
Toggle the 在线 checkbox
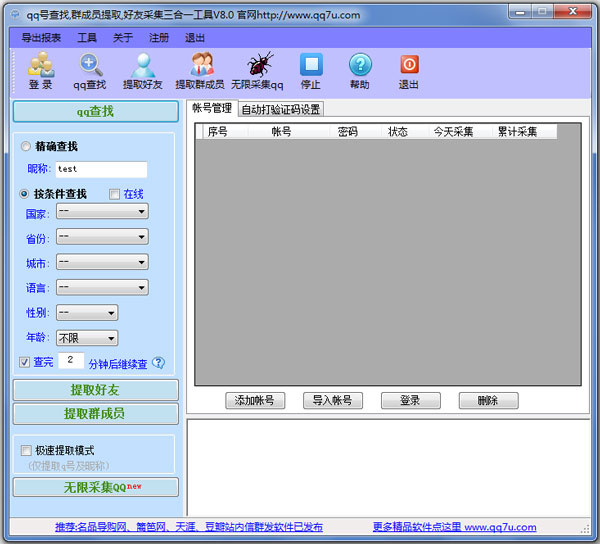(114, 194)
